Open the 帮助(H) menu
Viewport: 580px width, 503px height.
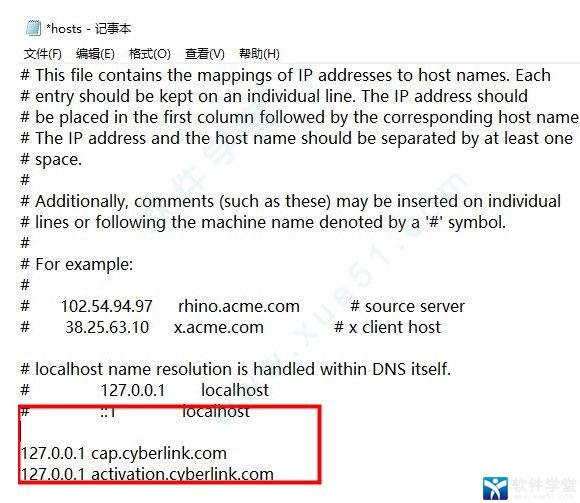tap(259, 54)
